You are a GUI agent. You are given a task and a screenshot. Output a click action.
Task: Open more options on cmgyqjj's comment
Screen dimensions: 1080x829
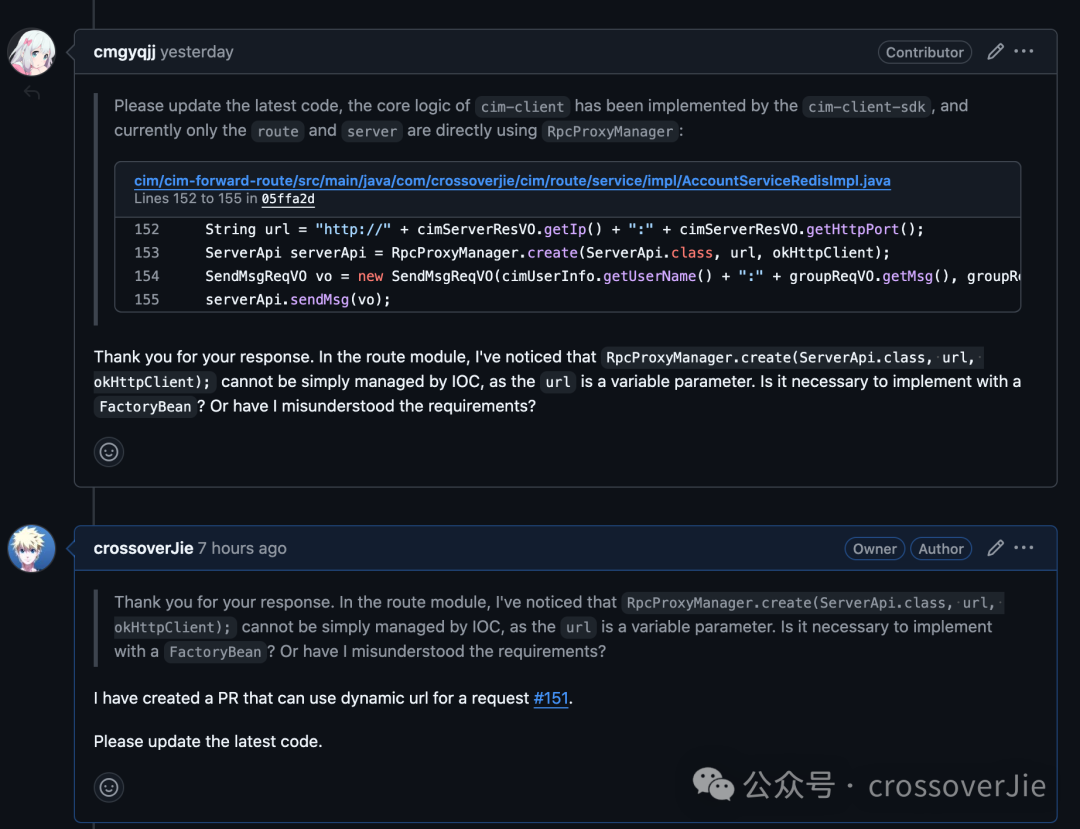(x=1024, y=52)
